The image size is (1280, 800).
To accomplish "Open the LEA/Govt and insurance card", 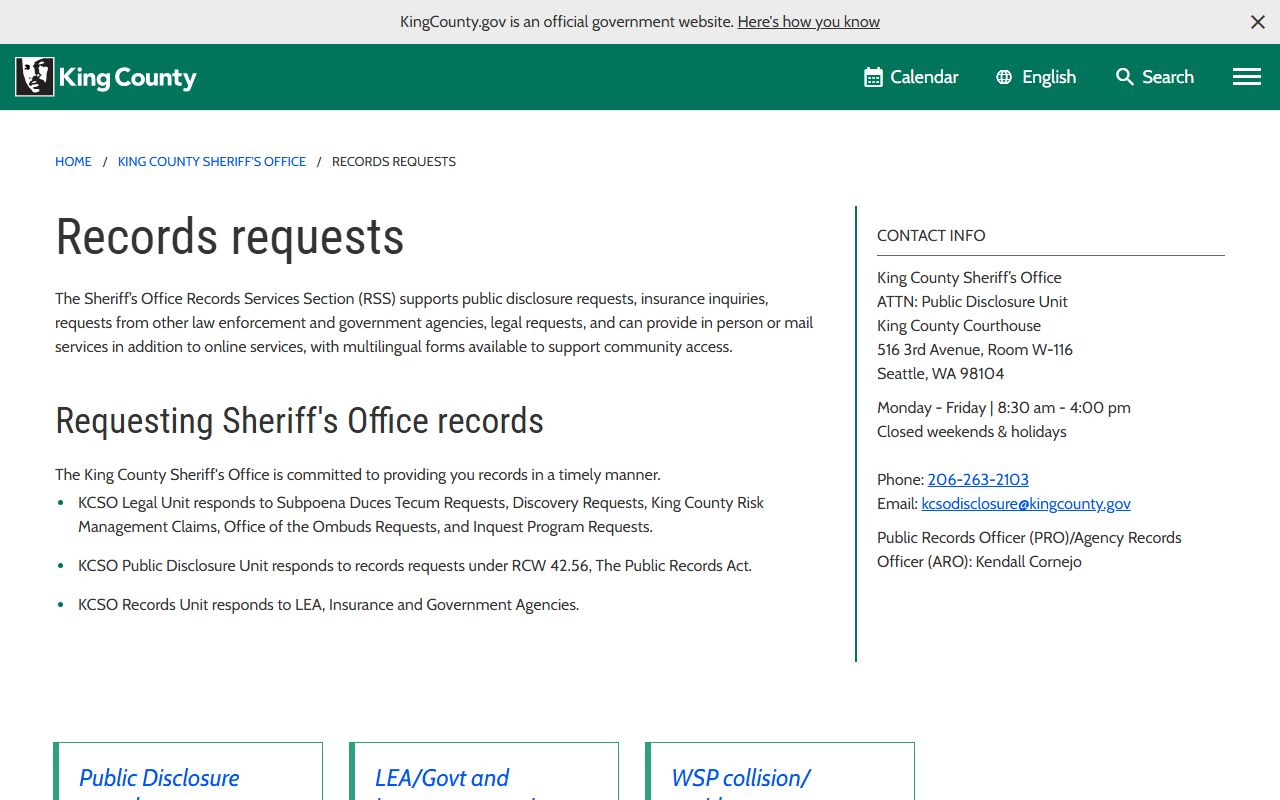I will (x=484, y=771).
